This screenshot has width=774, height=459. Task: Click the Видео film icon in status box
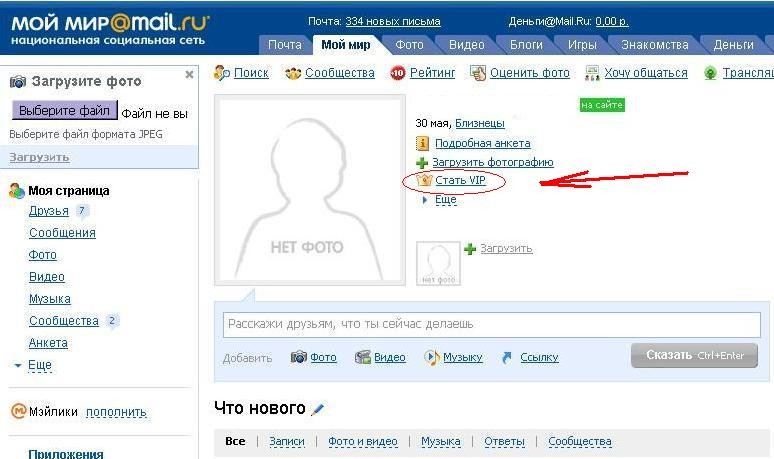(363, 357)
